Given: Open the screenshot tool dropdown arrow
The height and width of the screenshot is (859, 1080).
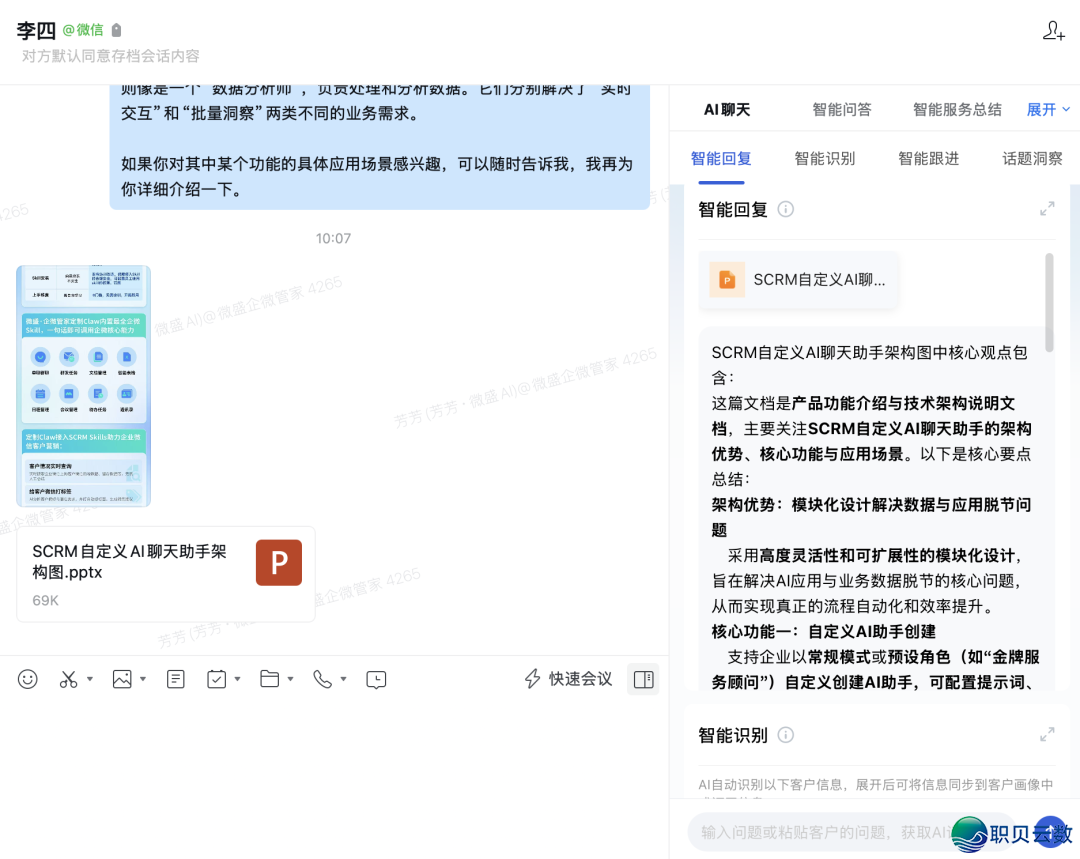Looking at the screenshot, I should point(90,679).
